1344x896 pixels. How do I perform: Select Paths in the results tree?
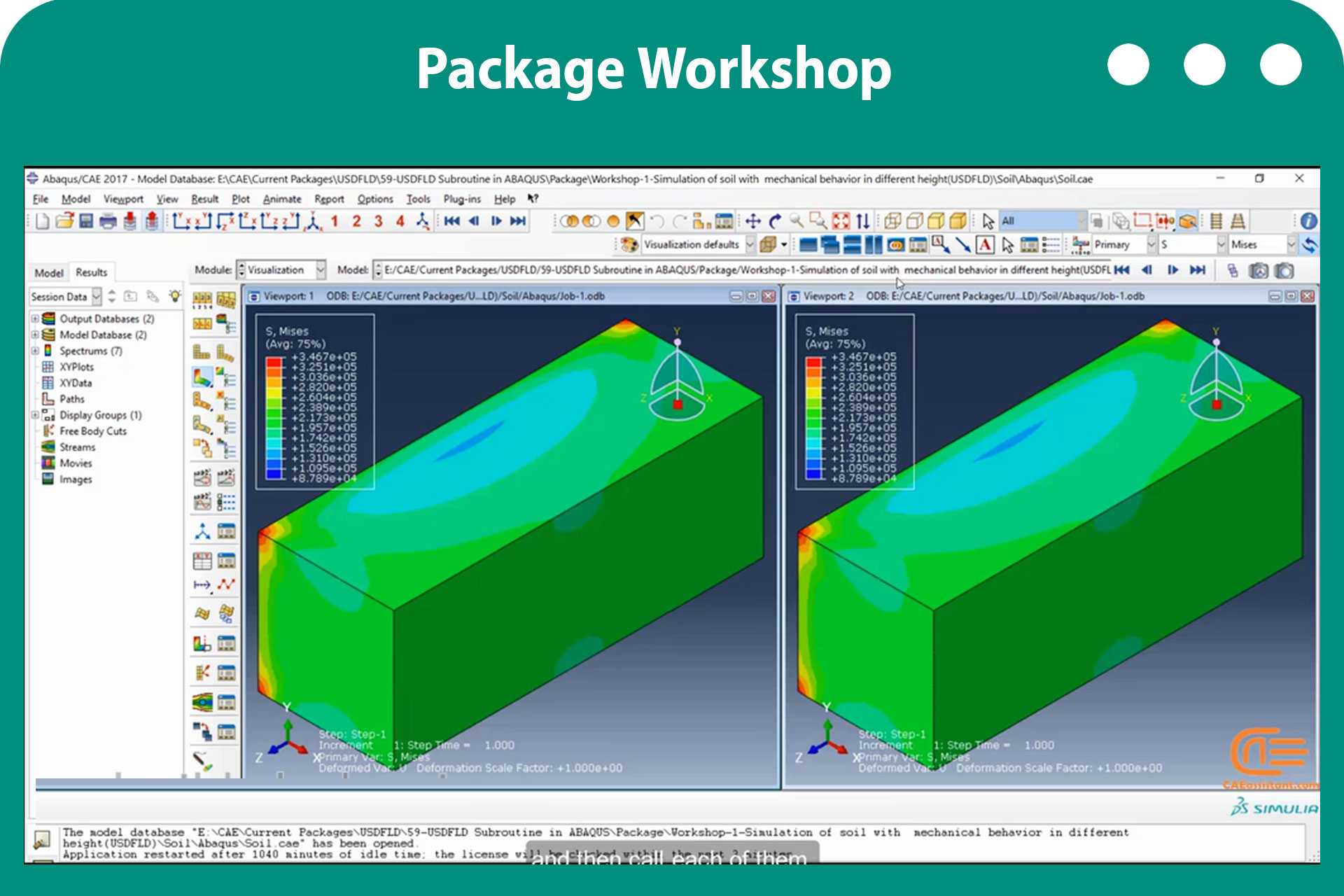point(71,399)
